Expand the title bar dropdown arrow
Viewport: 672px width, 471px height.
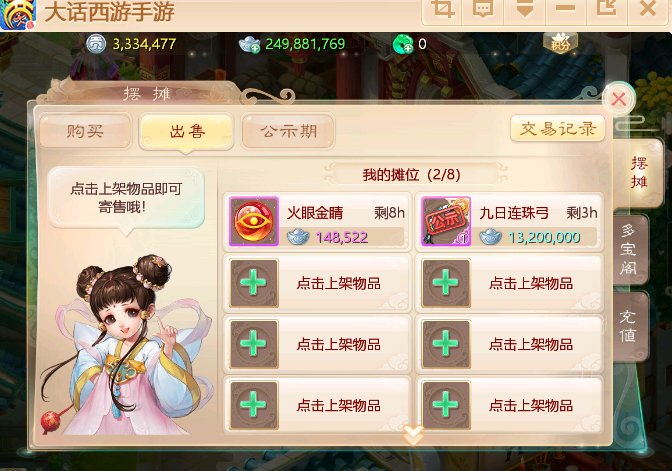pyautogui.click(x=525, y=9)
